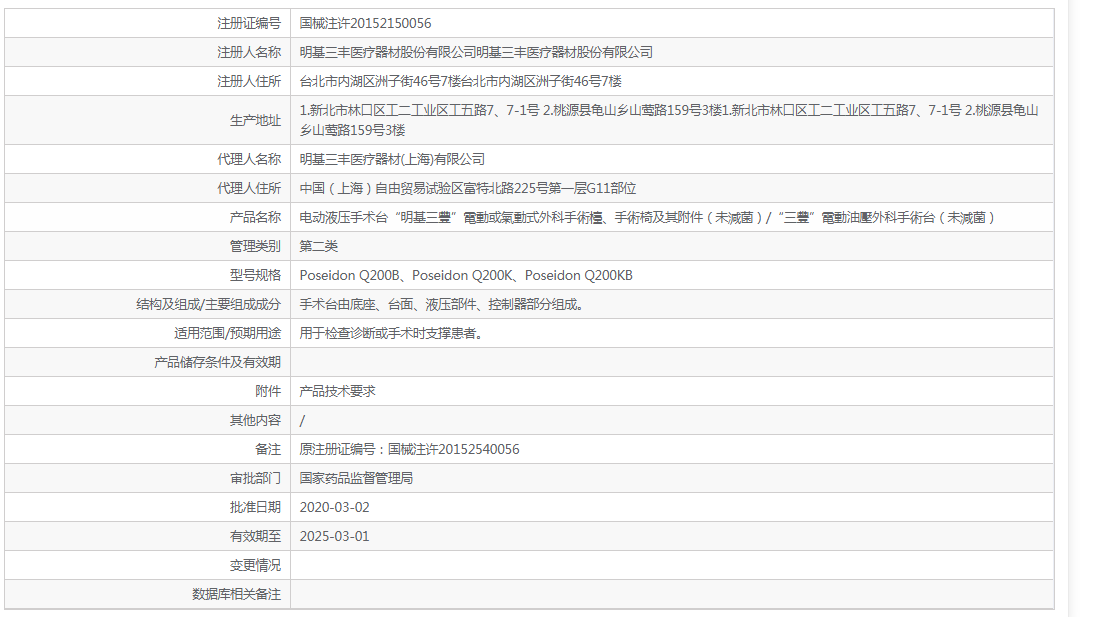
Task: Click the 产品储存条件及有效期 label
Action: pos(217,363)
